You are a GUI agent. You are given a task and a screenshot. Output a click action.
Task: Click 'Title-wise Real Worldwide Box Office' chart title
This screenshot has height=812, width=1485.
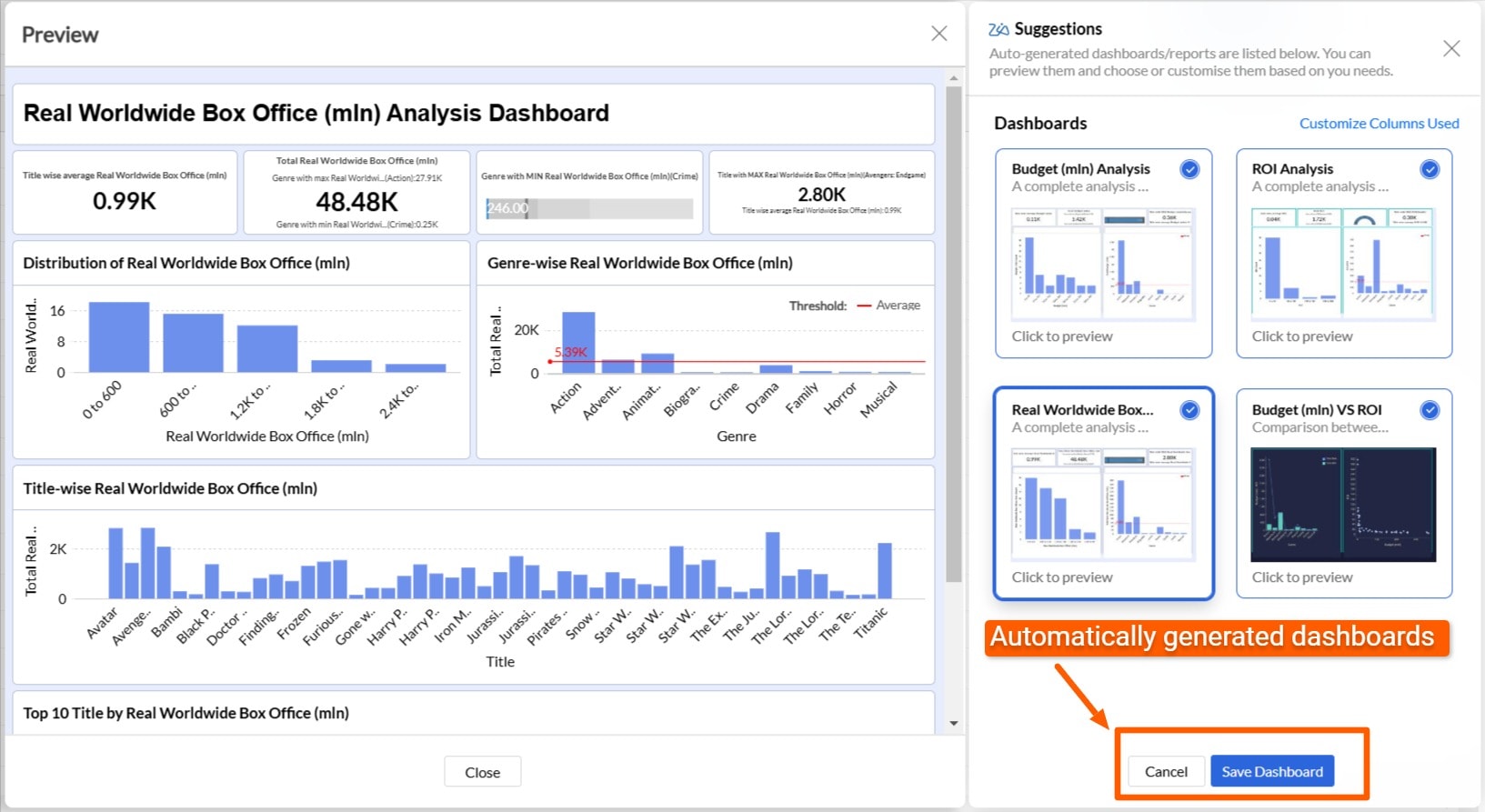pos(170,488)
